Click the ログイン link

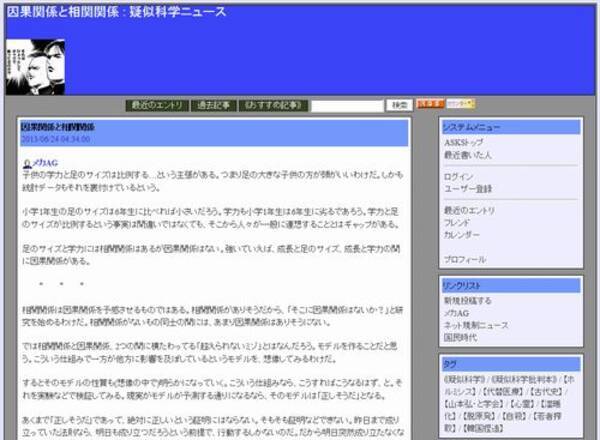click(x=459, y=176)
